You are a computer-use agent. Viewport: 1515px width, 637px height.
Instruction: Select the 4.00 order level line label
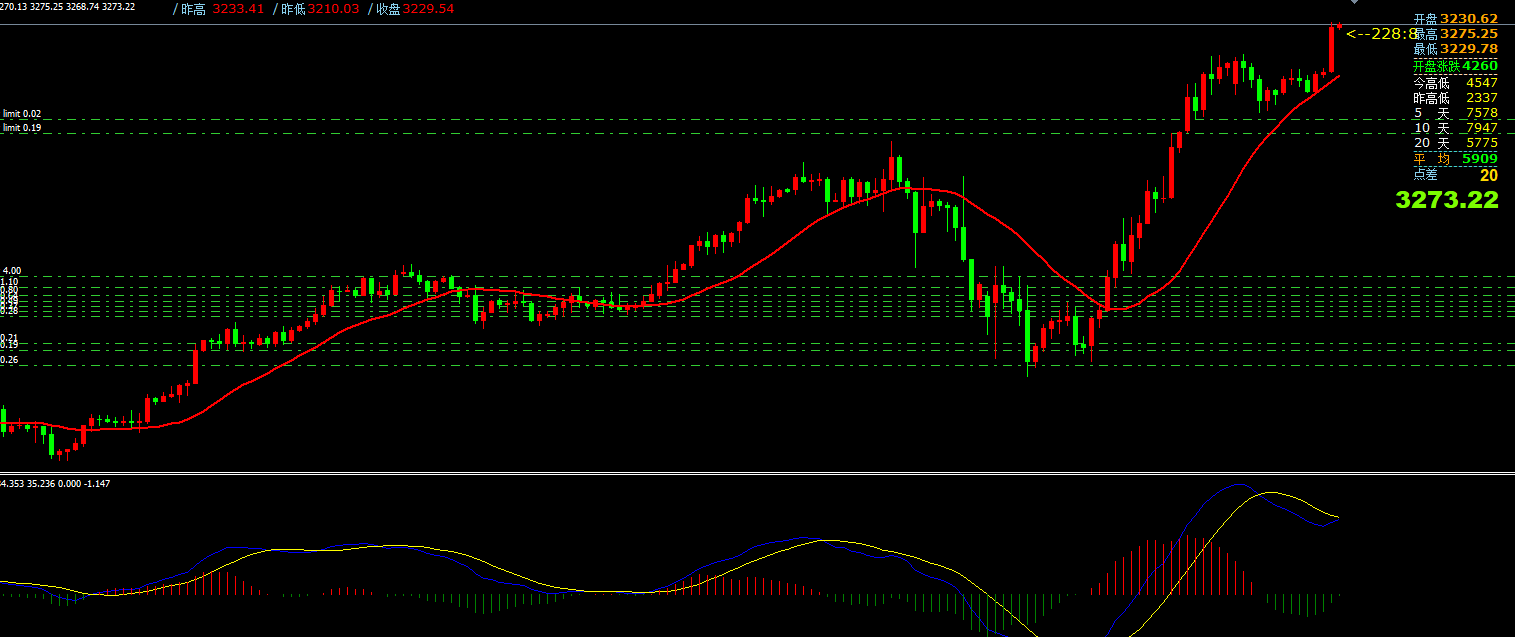[12, 271]
